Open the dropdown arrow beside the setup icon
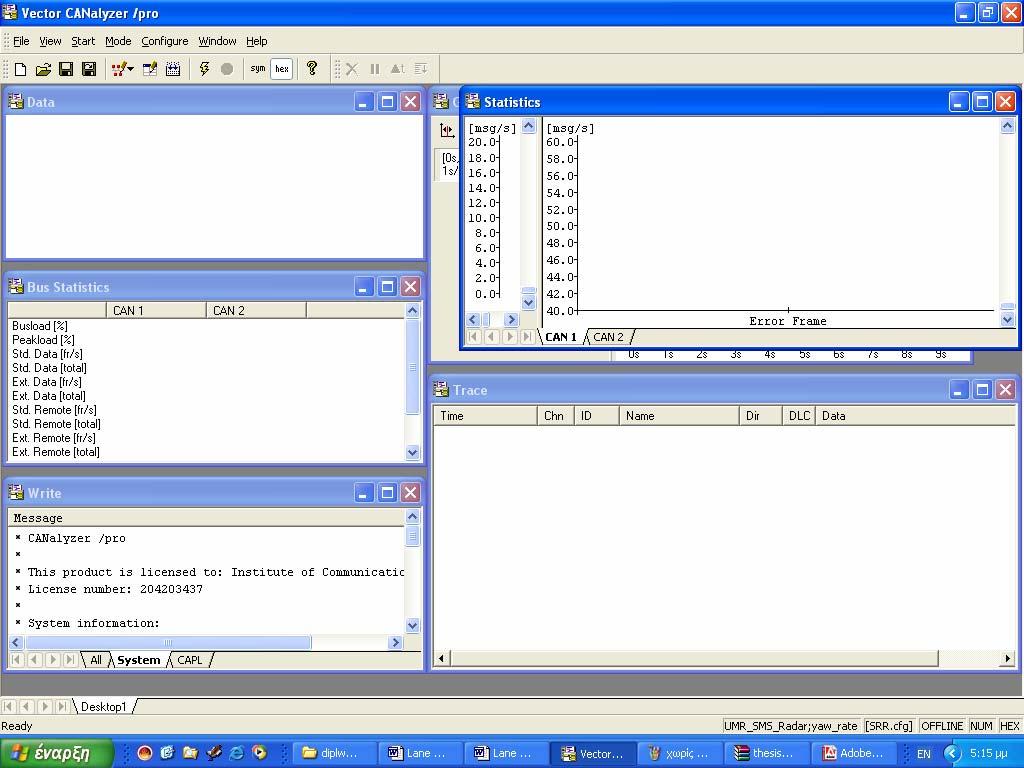 (x=131, y=69)
